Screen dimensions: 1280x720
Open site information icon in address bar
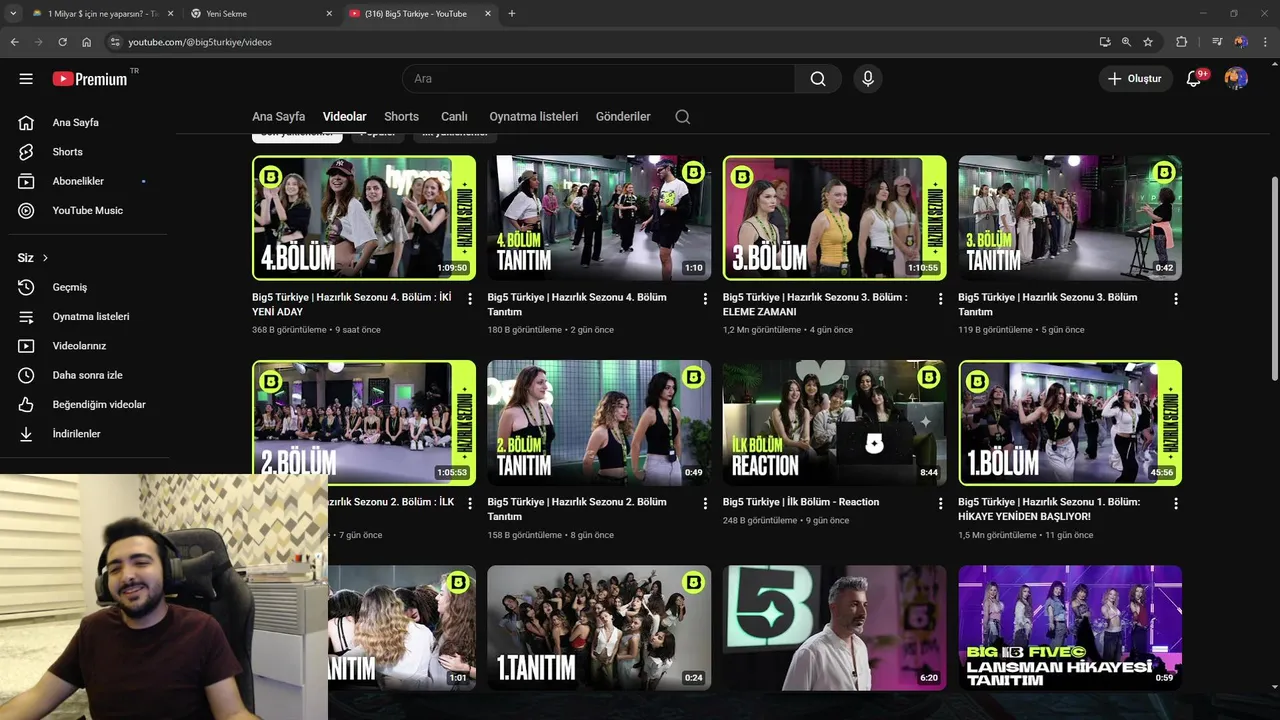click(115, 42)
